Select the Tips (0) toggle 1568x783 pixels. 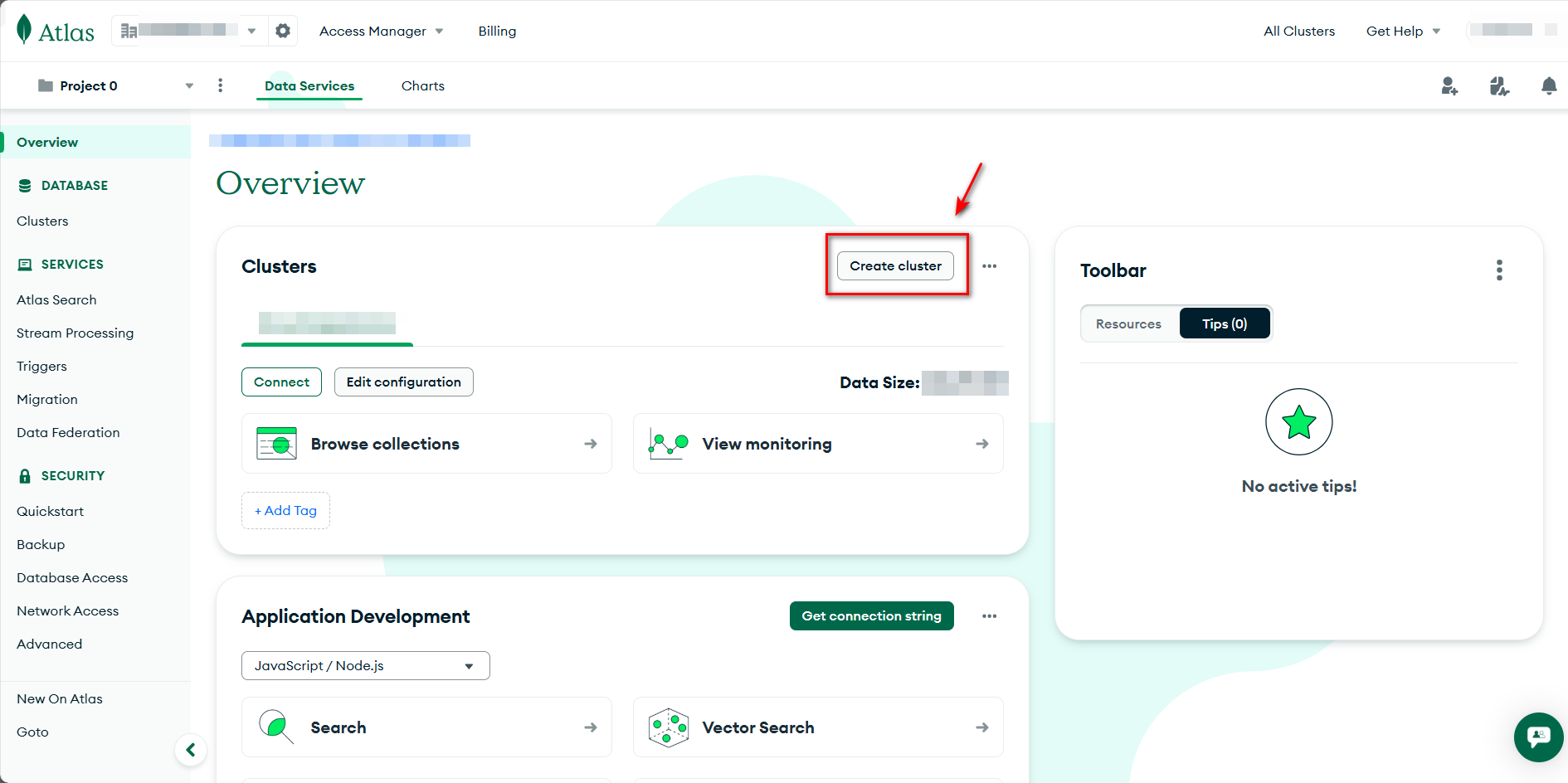pos(1224,324)
